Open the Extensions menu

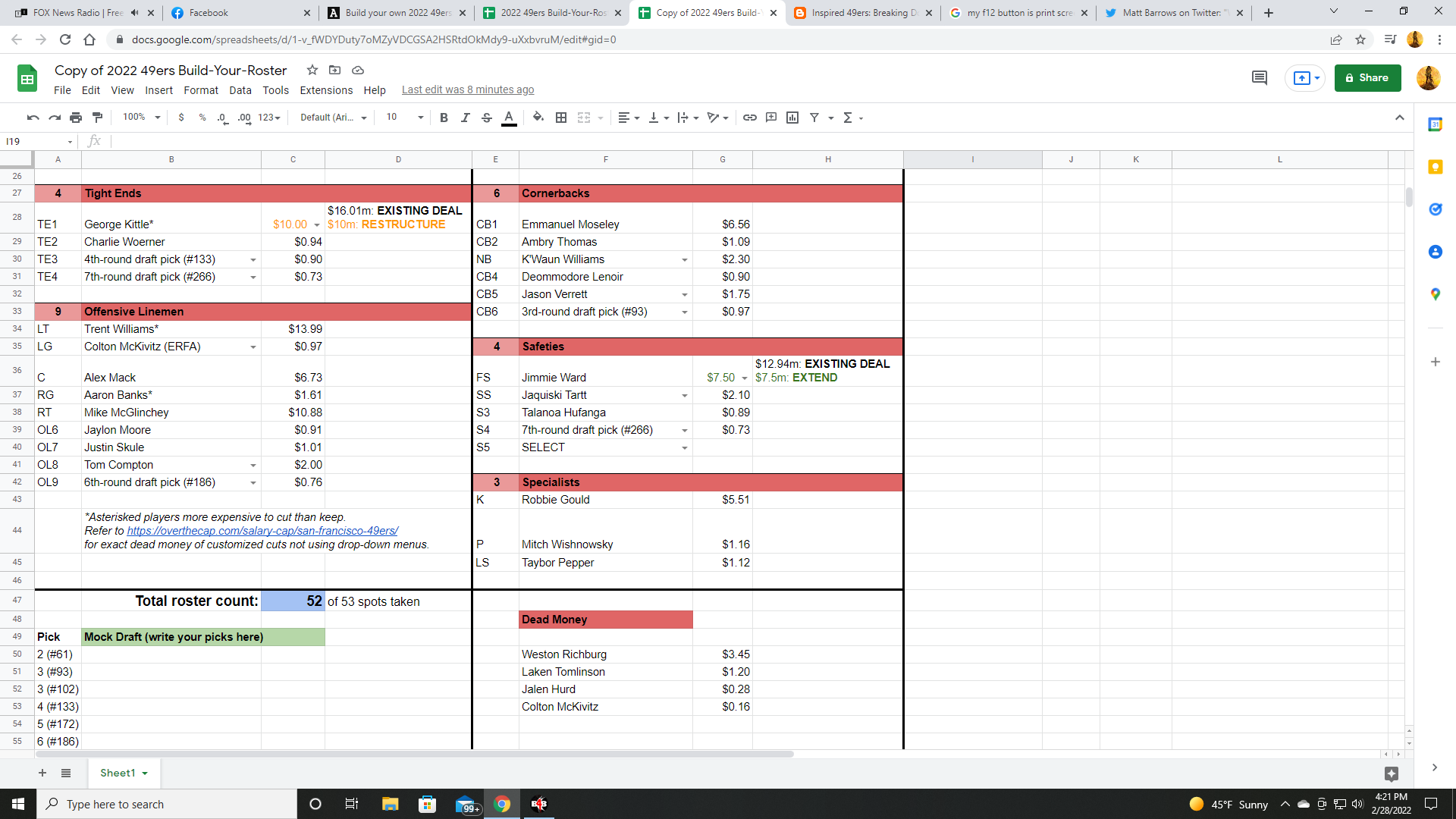tap(325, 90)
